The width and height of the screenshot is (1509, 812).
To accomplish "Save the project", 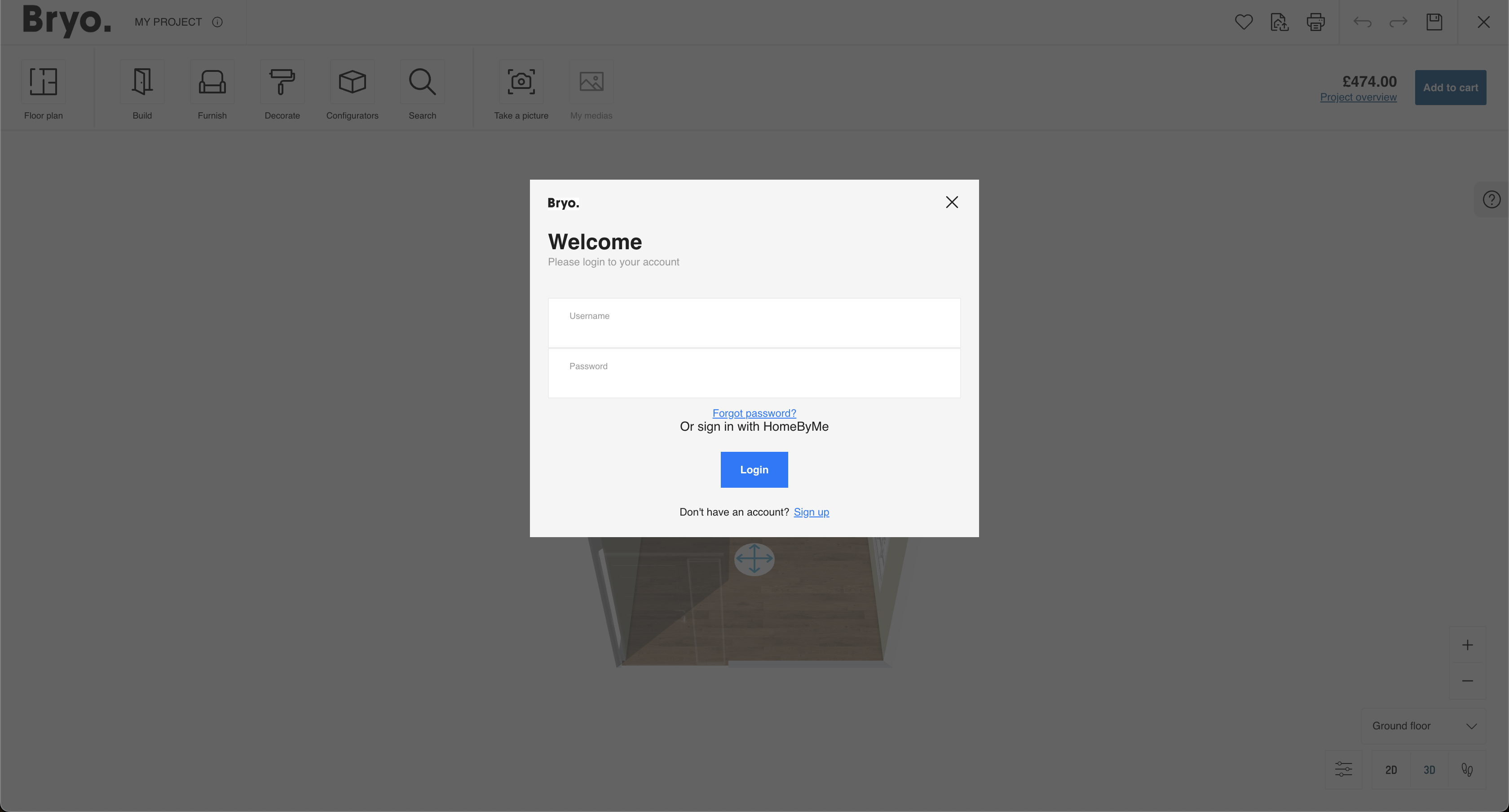I will click(1434, 22).
